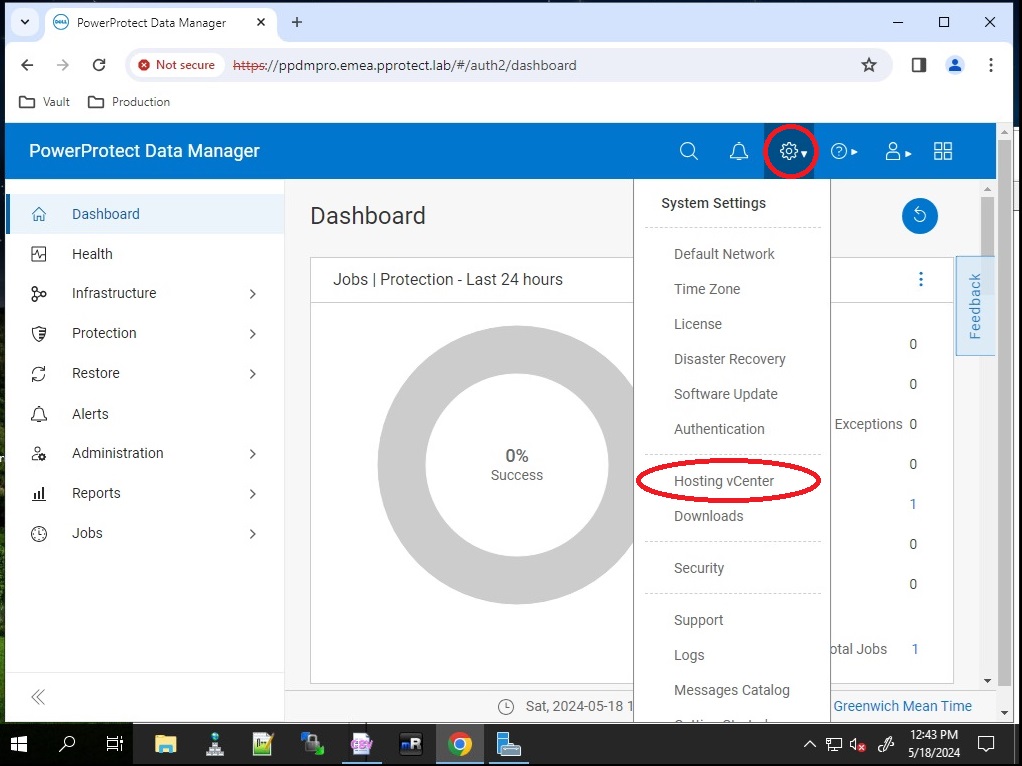Click the user account icon in header

[x=893, y=151]
